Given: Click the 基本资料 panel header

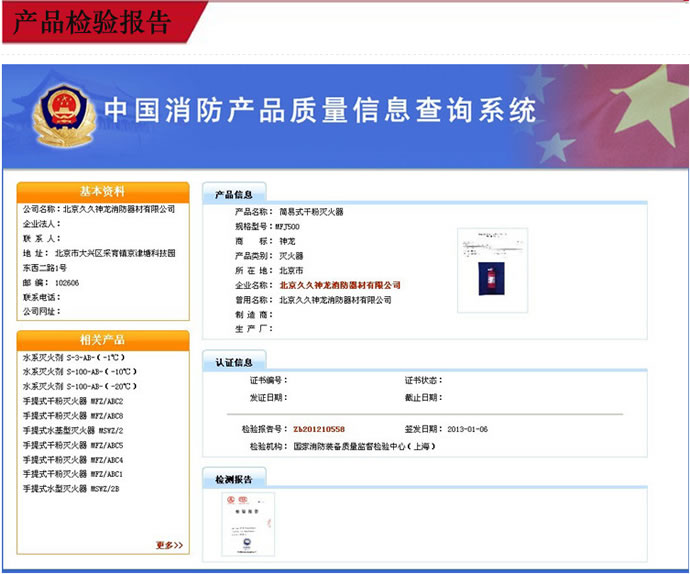Looking at the screenshot, I should coord(103,191).
